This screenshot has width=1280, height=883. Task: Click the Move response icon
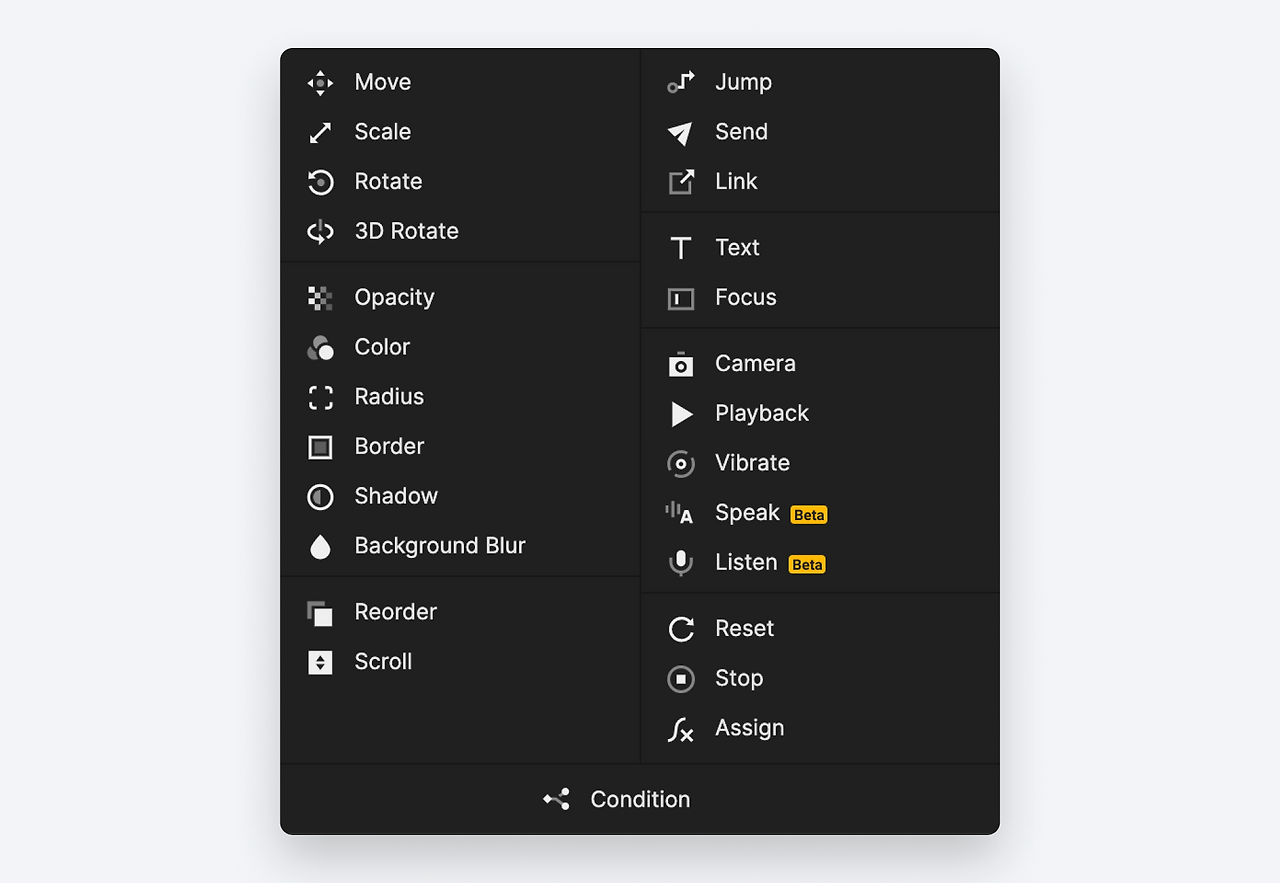(x=320, y=83)
